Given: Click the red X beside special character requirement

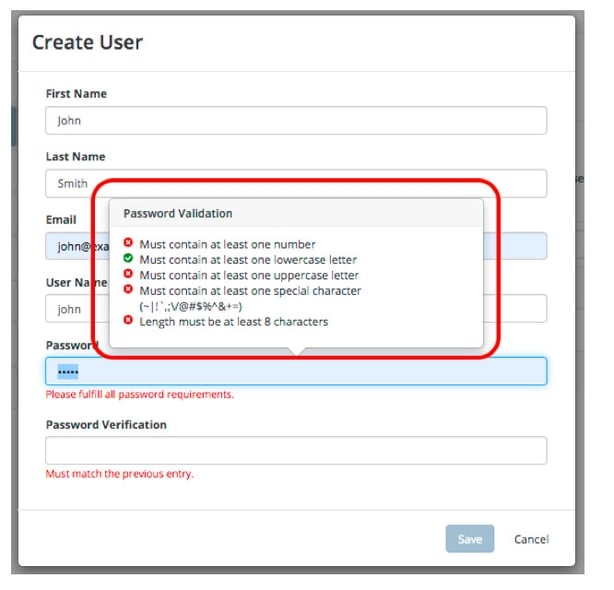Looking at the screenshot, I should point(128,290).
